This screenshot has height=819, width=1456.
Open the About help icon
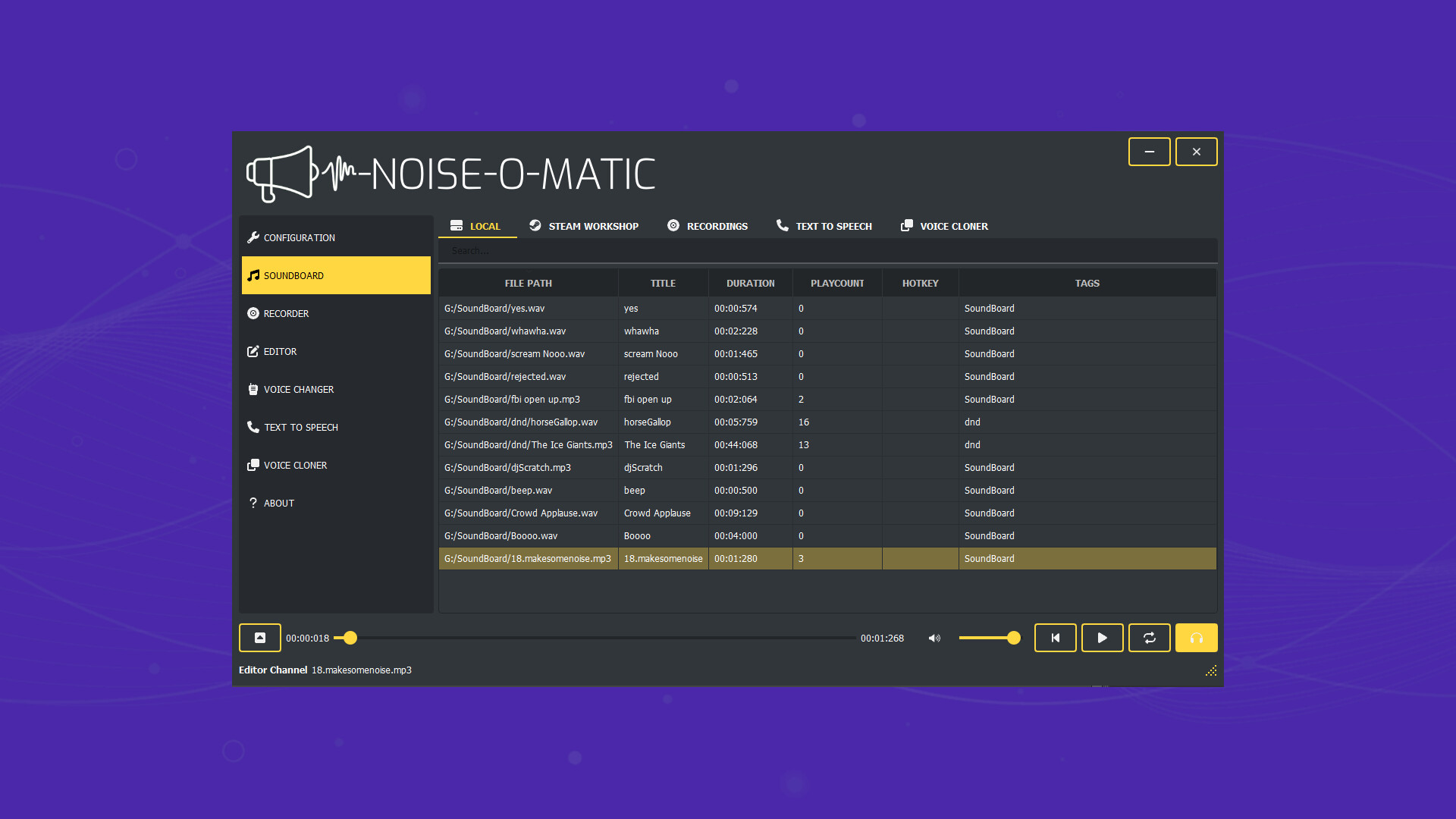pyautogui.click(x=253, y=503)
